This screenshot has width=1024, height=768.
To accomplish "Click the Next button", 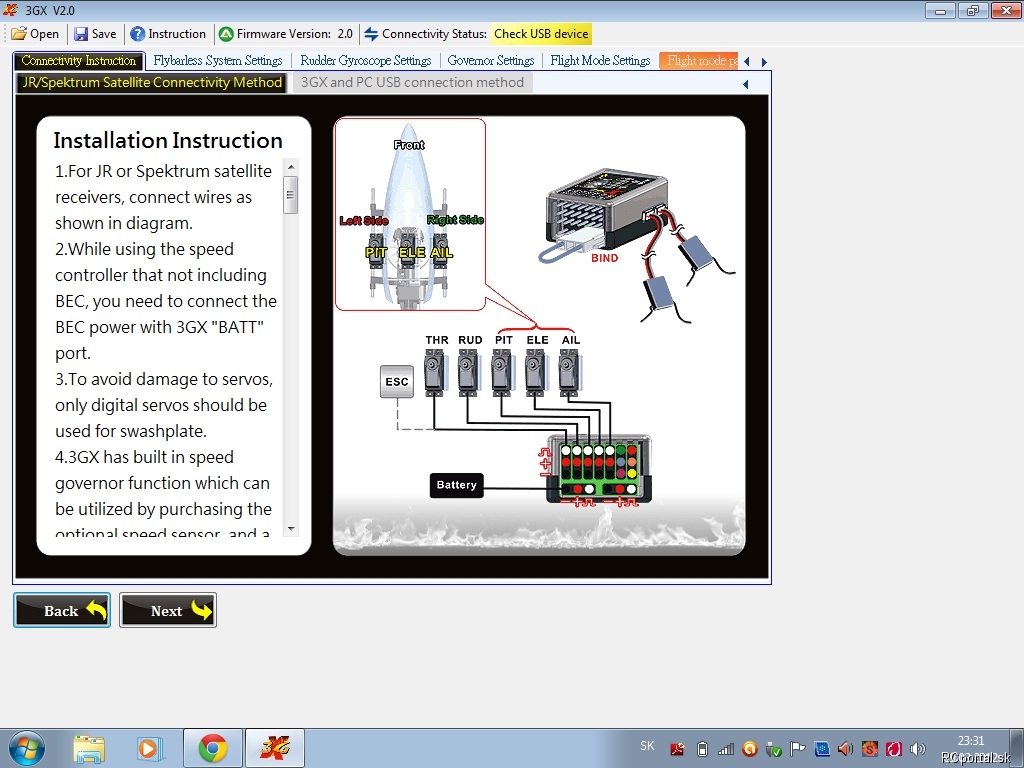I will click(x=168, y=610).
